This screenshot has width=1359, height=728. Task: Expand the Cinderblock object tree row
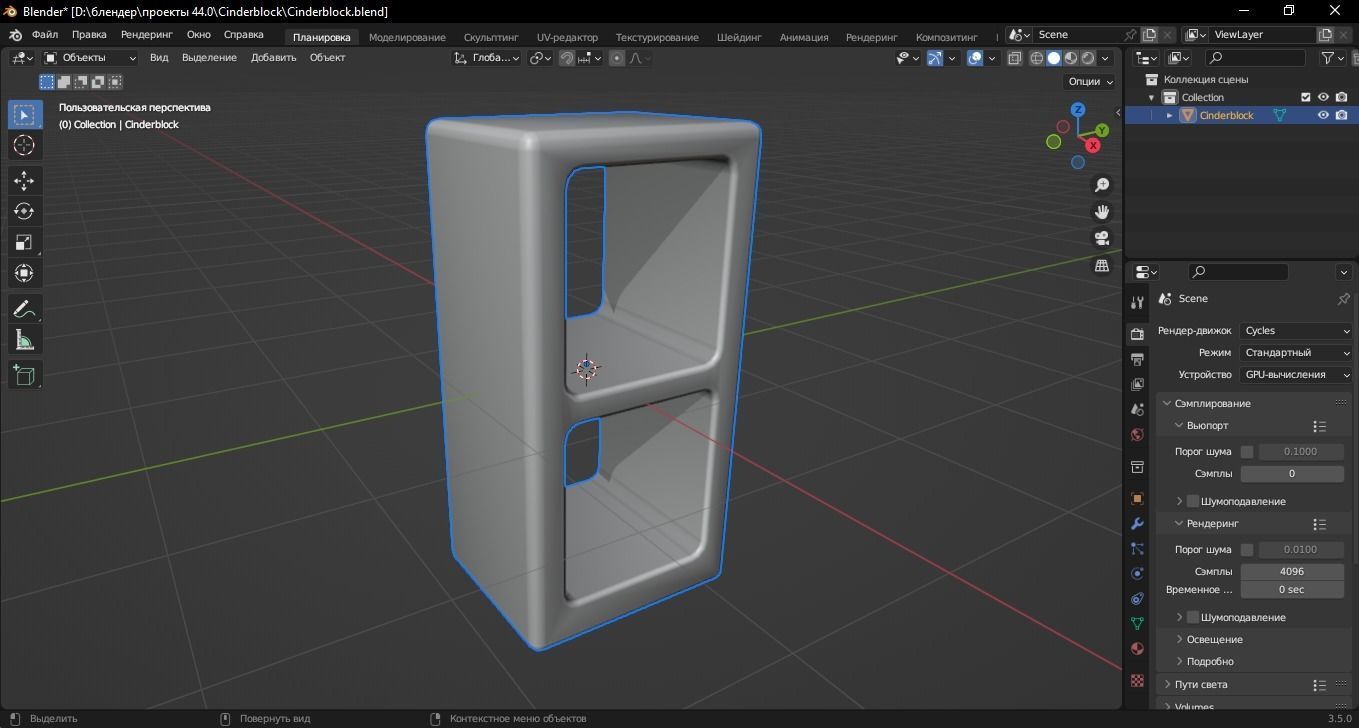[1169, 115]
